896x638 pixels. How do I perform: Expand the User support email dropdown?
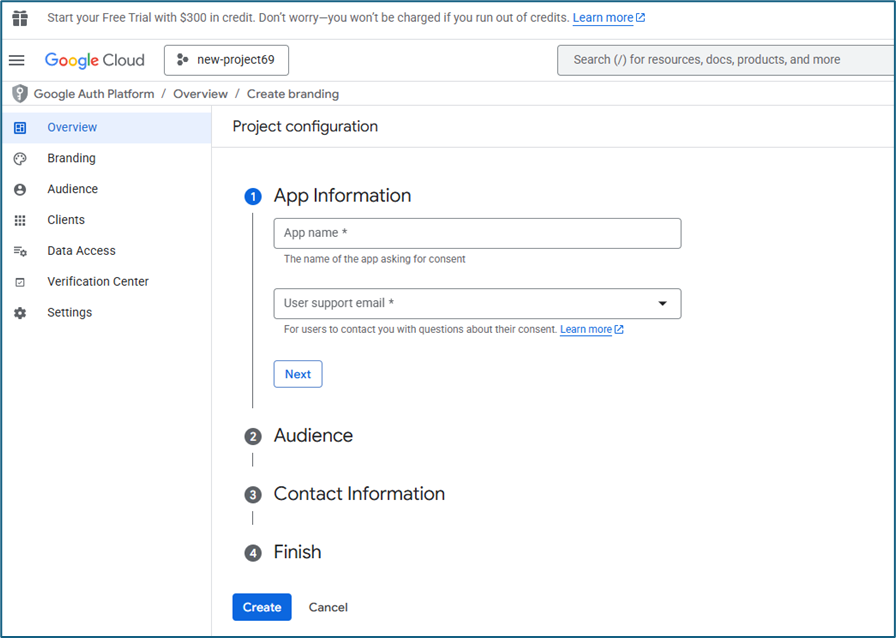coord(662,304)
